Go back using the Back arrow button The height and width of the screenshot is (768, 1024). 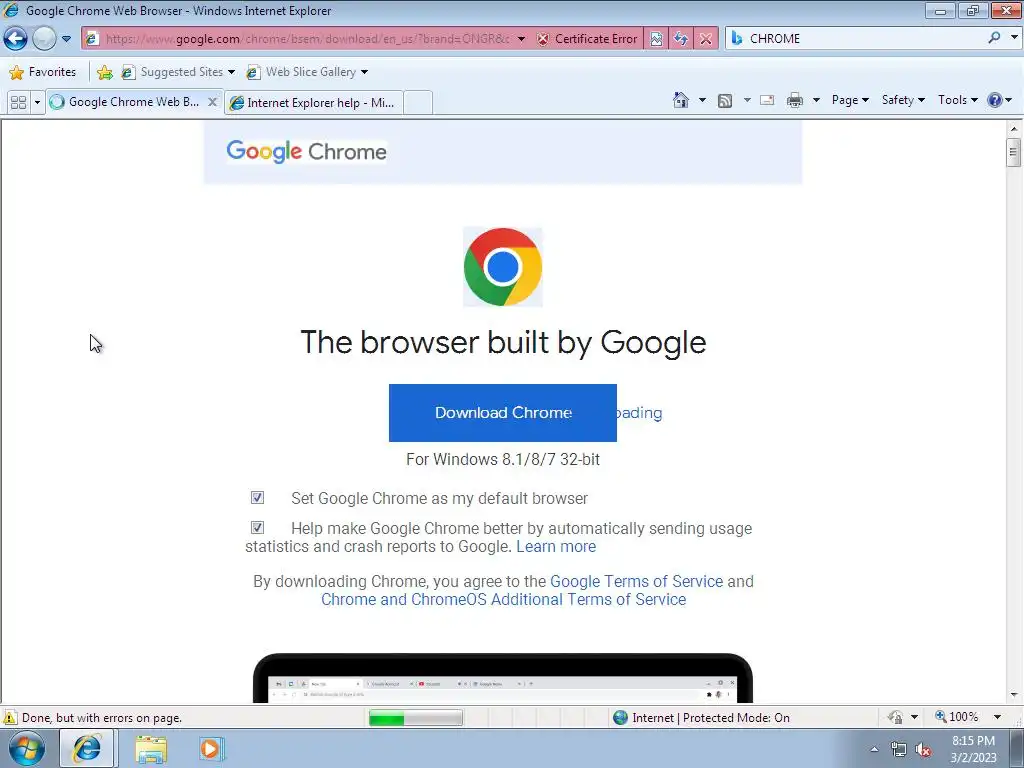[16, 39]
